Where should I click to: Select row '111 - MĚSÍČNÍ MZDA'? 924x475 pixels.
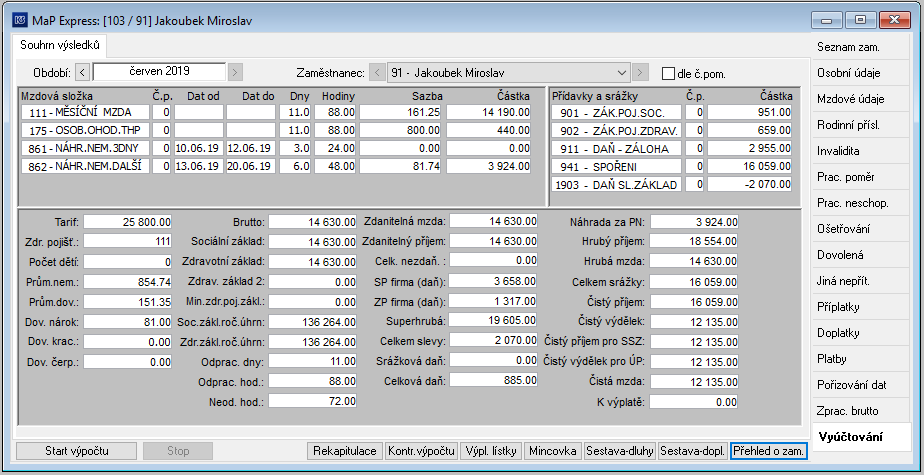tap(276, 113)
